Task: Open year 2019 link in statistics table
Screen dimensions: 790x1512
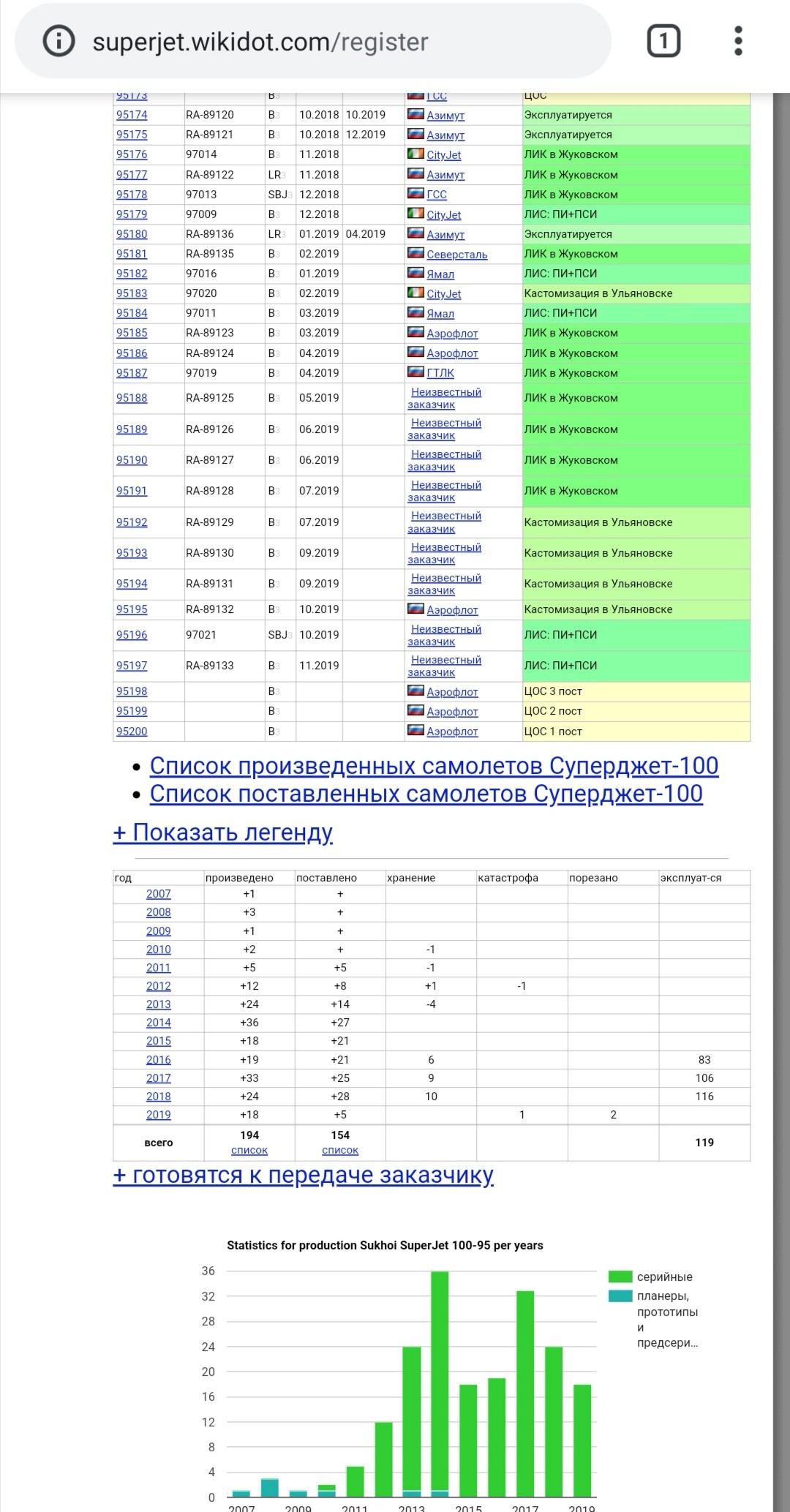Action: (x=159, y=1115)
